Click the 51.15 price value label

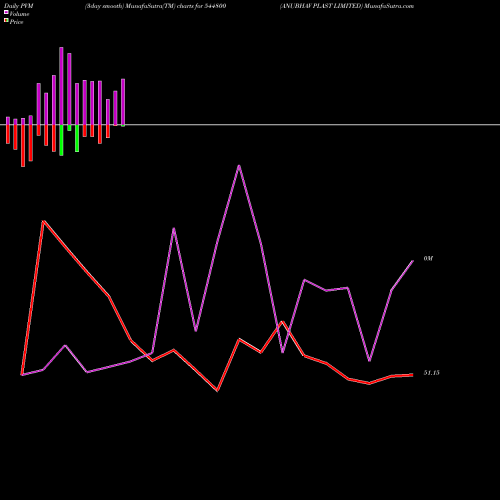[x=432, y=373]
